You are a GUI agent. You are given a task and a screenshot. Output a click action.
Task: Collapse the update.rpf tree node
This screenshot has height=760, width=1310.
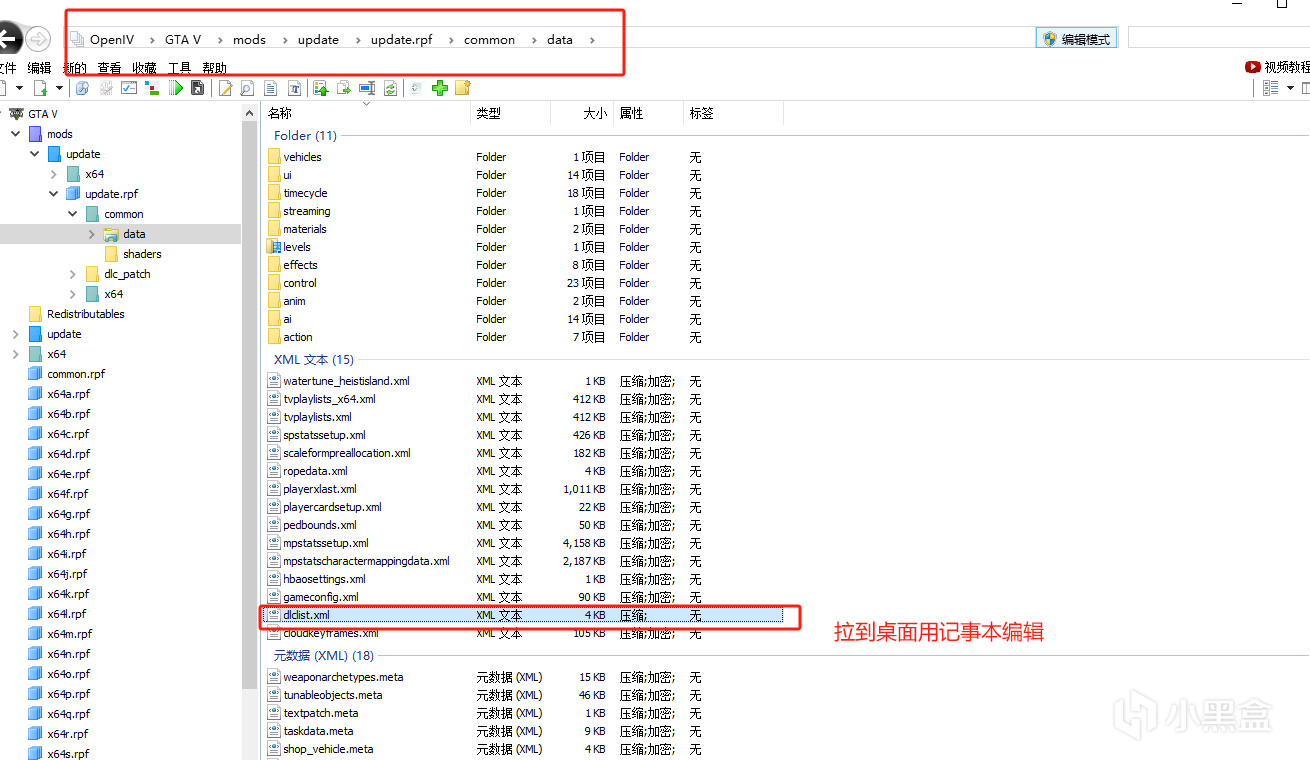coord(54,194)
